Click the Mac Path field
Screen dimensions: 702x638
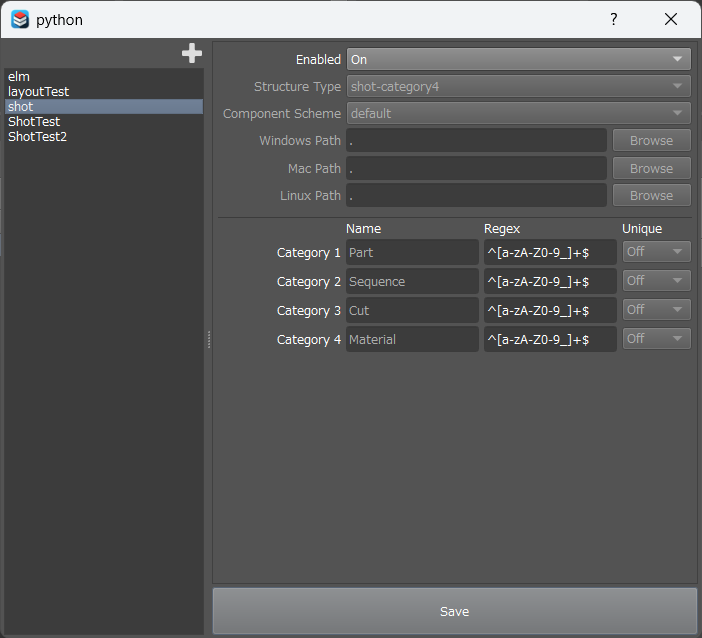[x=476, y=168]
